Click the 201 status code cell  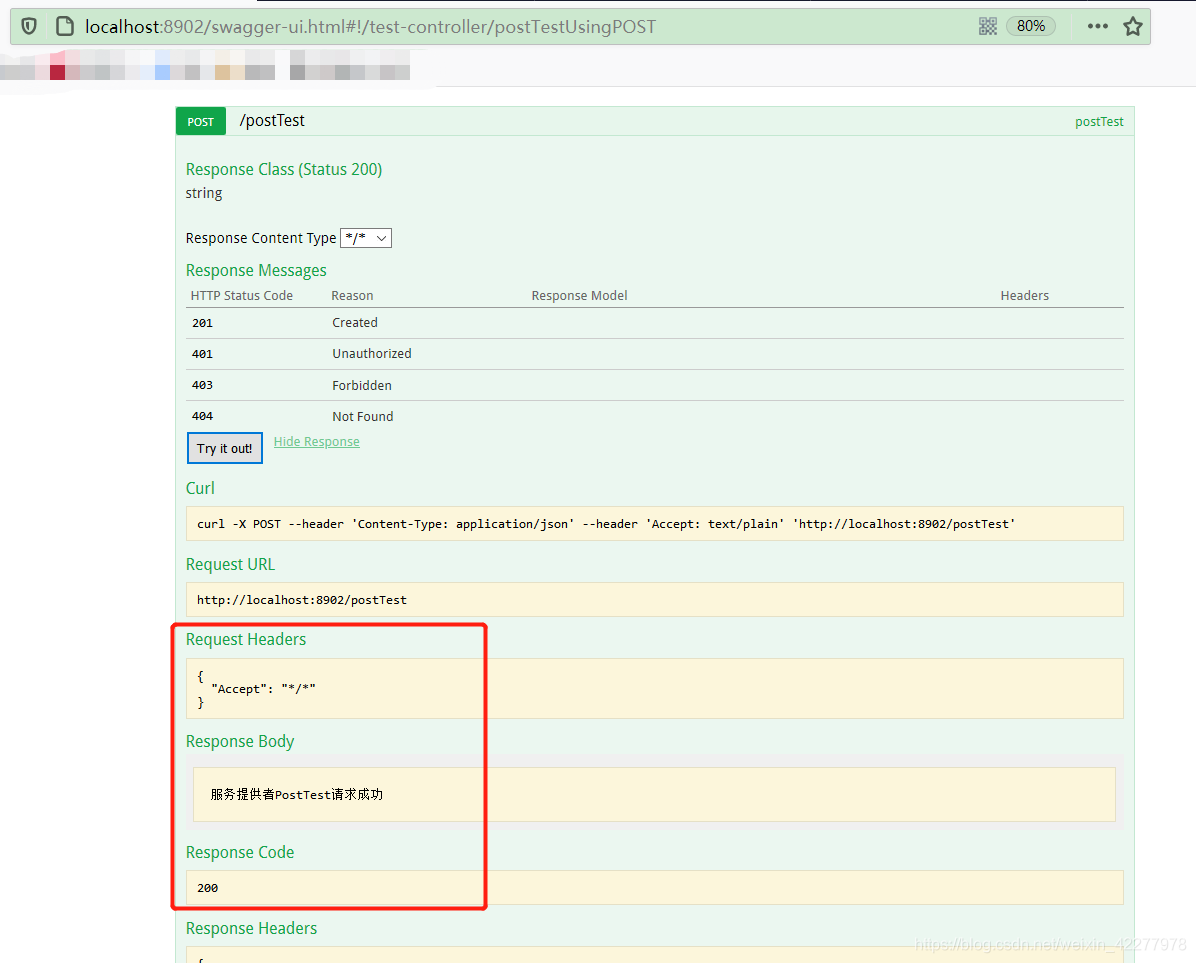click(203, 323)
